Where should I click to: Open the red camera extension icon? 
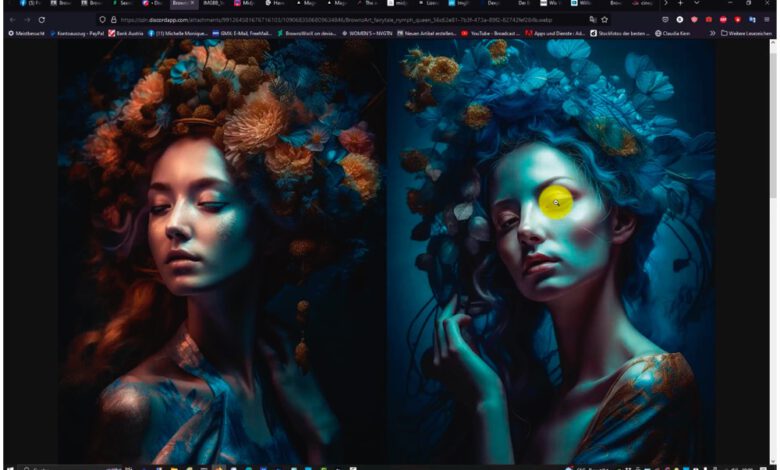[708, 20]
